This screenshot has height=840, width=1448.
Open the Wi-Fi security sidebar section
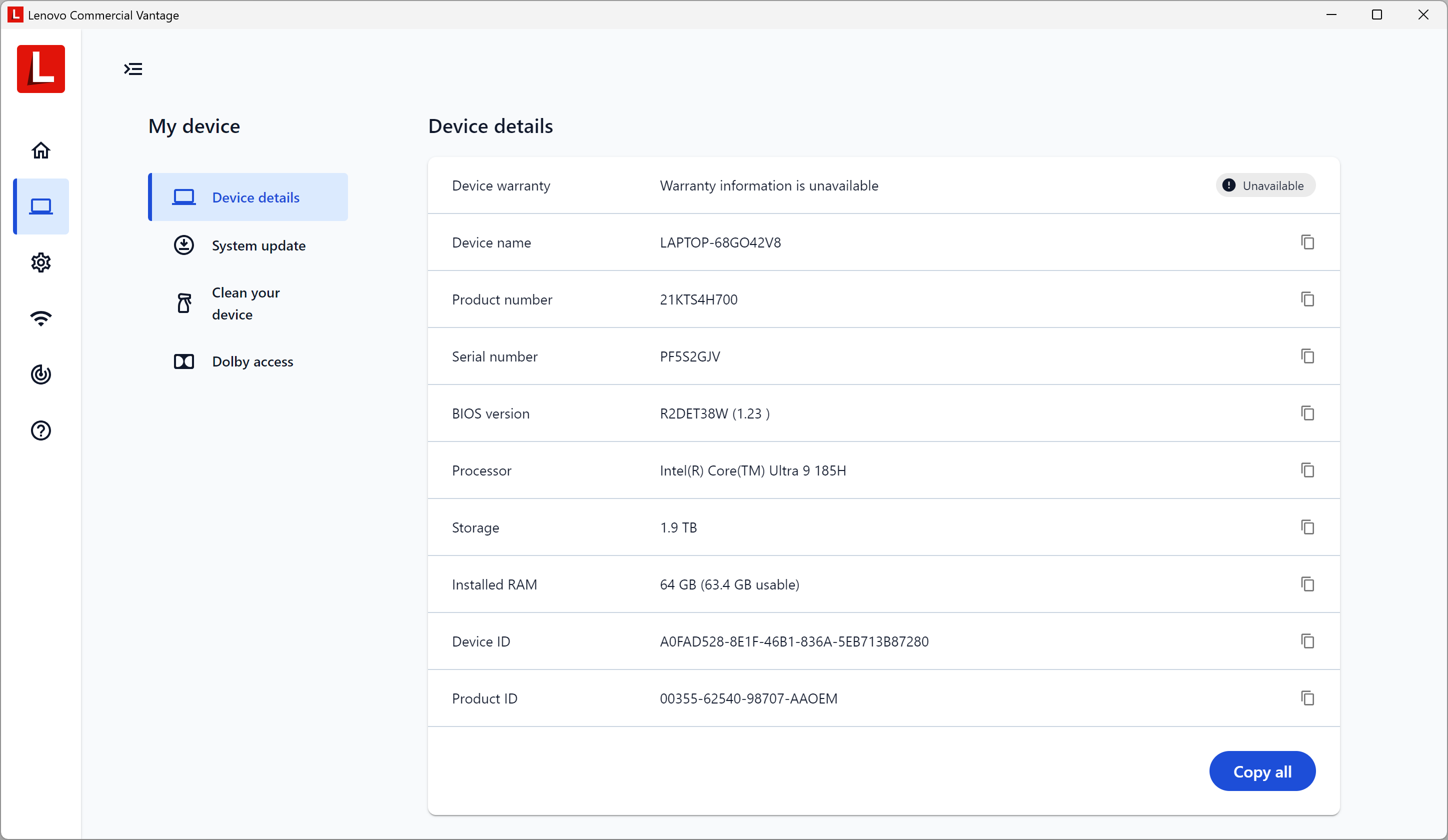coord(41,318)
